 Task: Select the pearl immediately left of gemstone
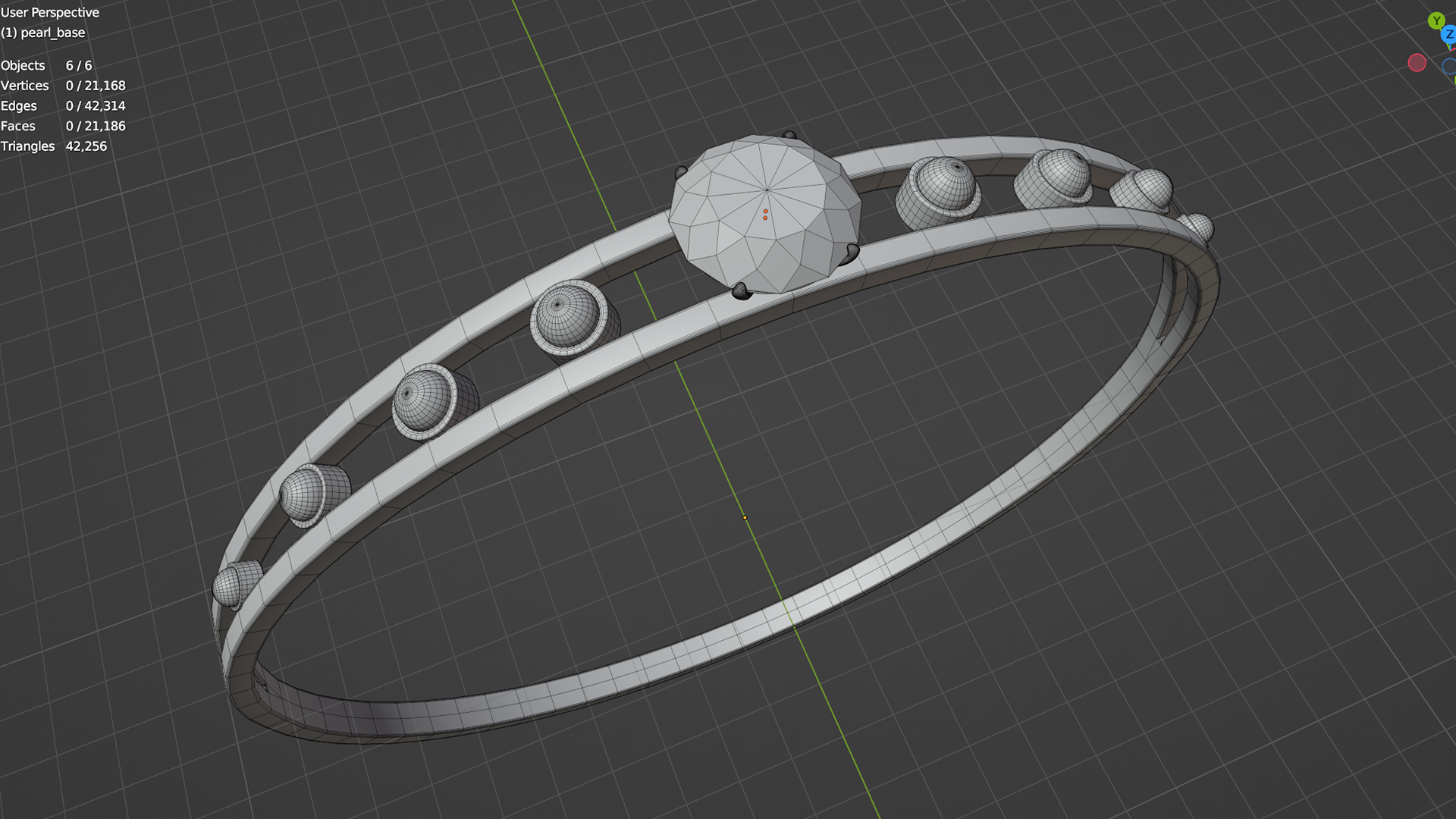click(567, 317)
